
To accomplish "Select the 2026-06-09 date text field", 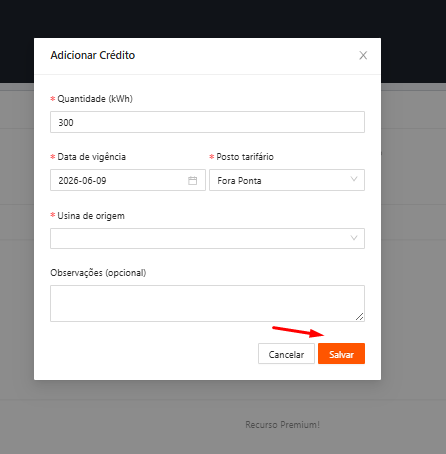I will click(128, 180).
